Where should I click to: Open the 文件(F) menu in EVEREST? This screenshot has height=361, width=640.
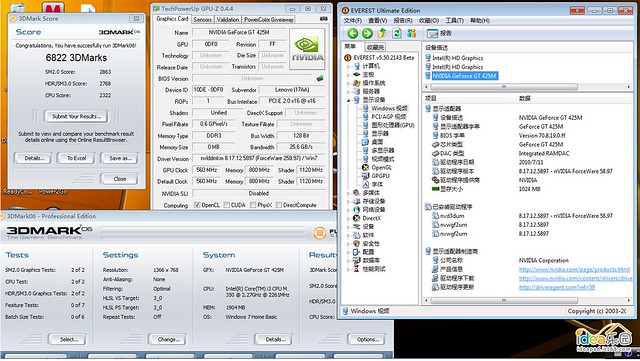(x=352, y=20)
